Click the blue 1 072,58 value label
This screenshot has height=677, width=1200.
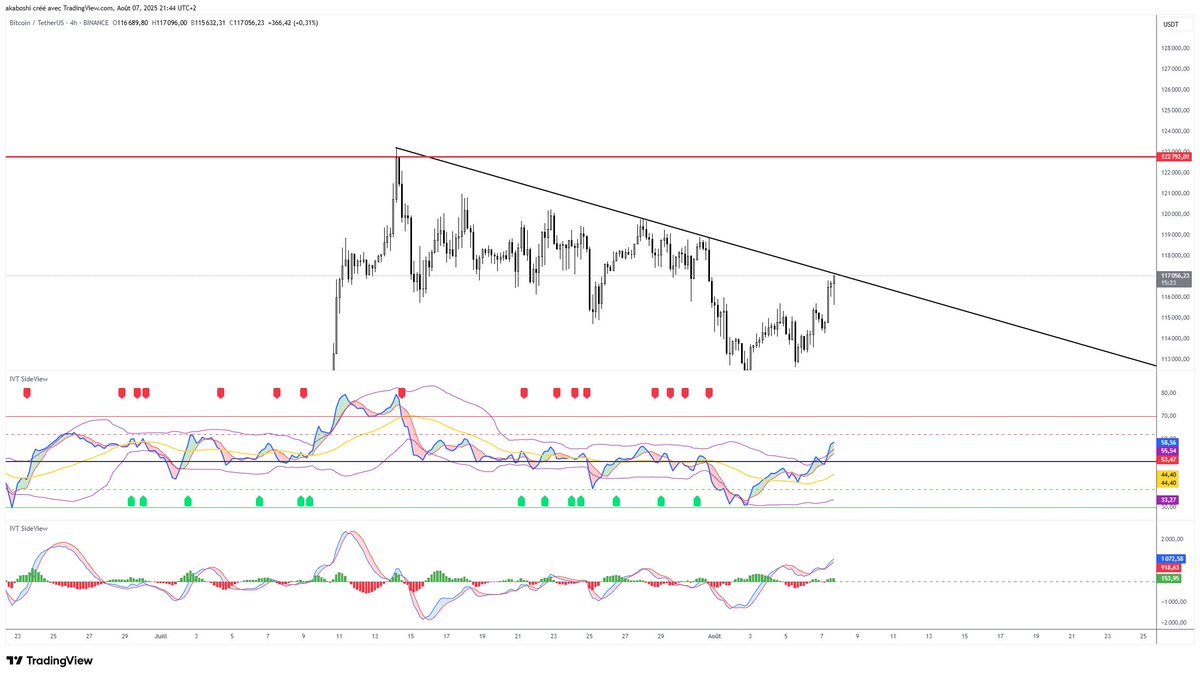click(1169, 558)
